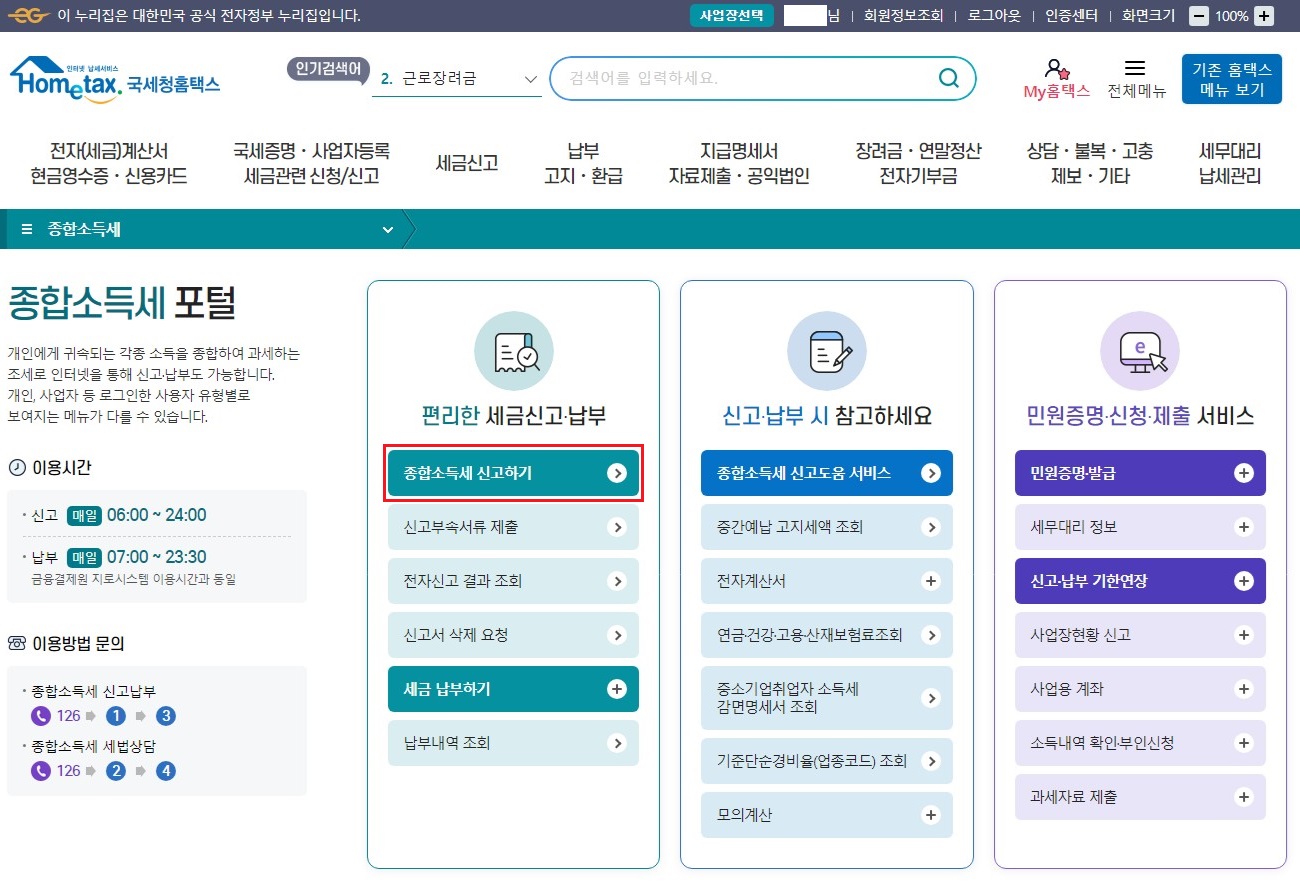The width and height of the screenshot is (1300, 885).
Task: Expand 전자계산서 plus icon
Action: pos(931,581)
